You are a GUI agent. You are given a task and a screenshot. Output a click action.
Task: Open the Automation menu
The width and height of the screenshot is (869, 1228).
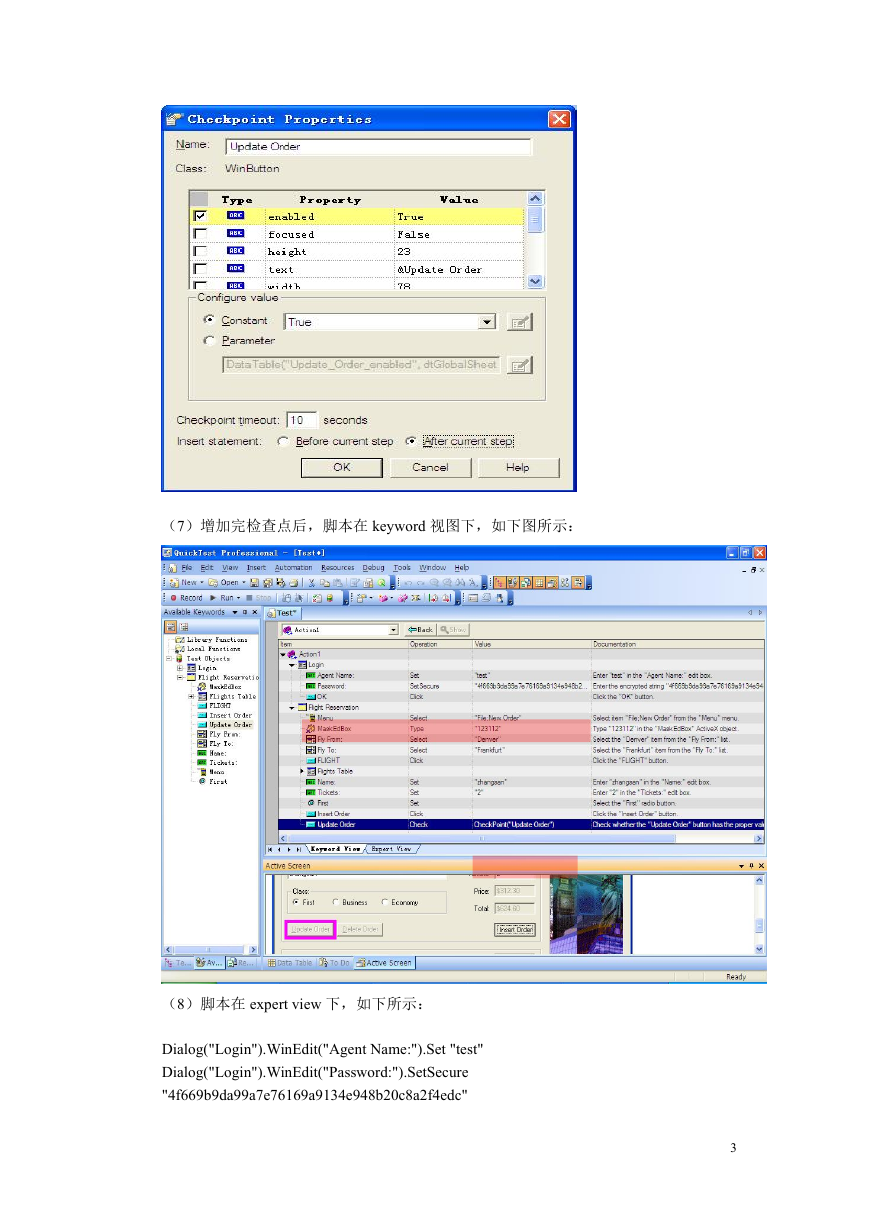293,567
